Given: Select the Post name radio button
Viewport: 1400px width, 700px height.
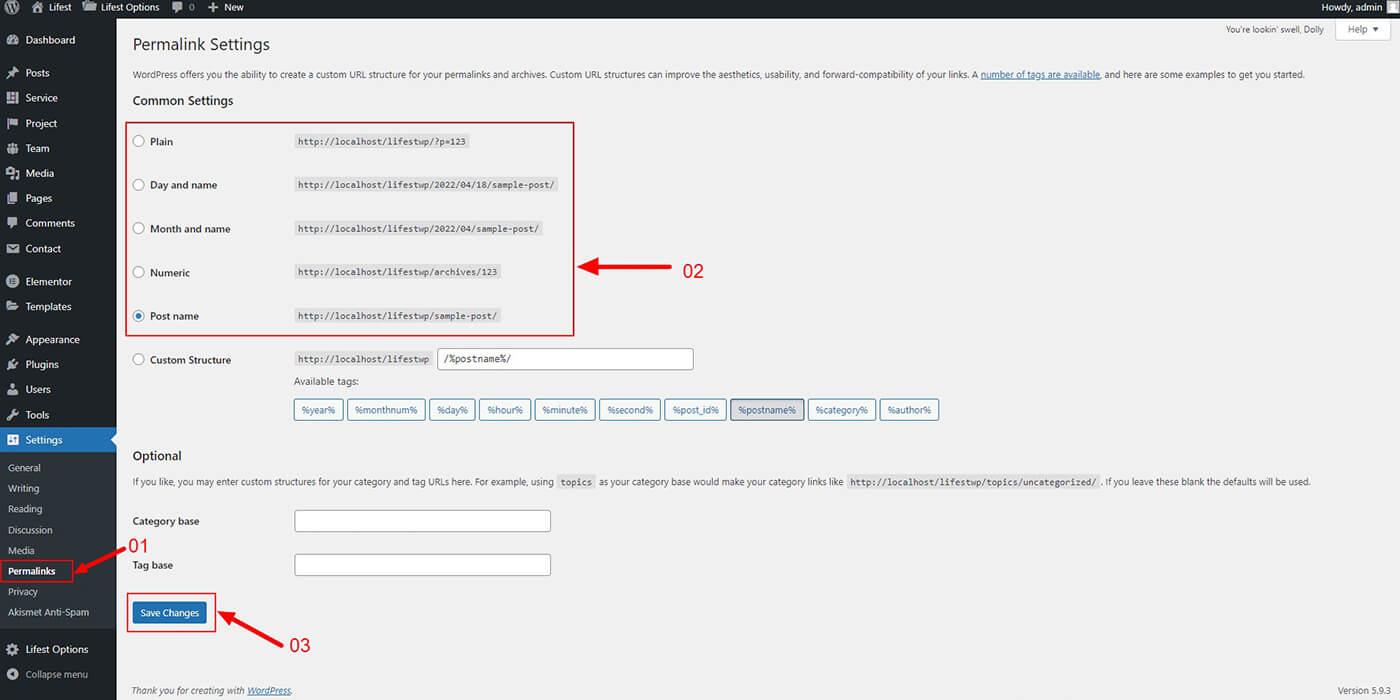Looking at the screenshot, I should click(x=139, y=316).
